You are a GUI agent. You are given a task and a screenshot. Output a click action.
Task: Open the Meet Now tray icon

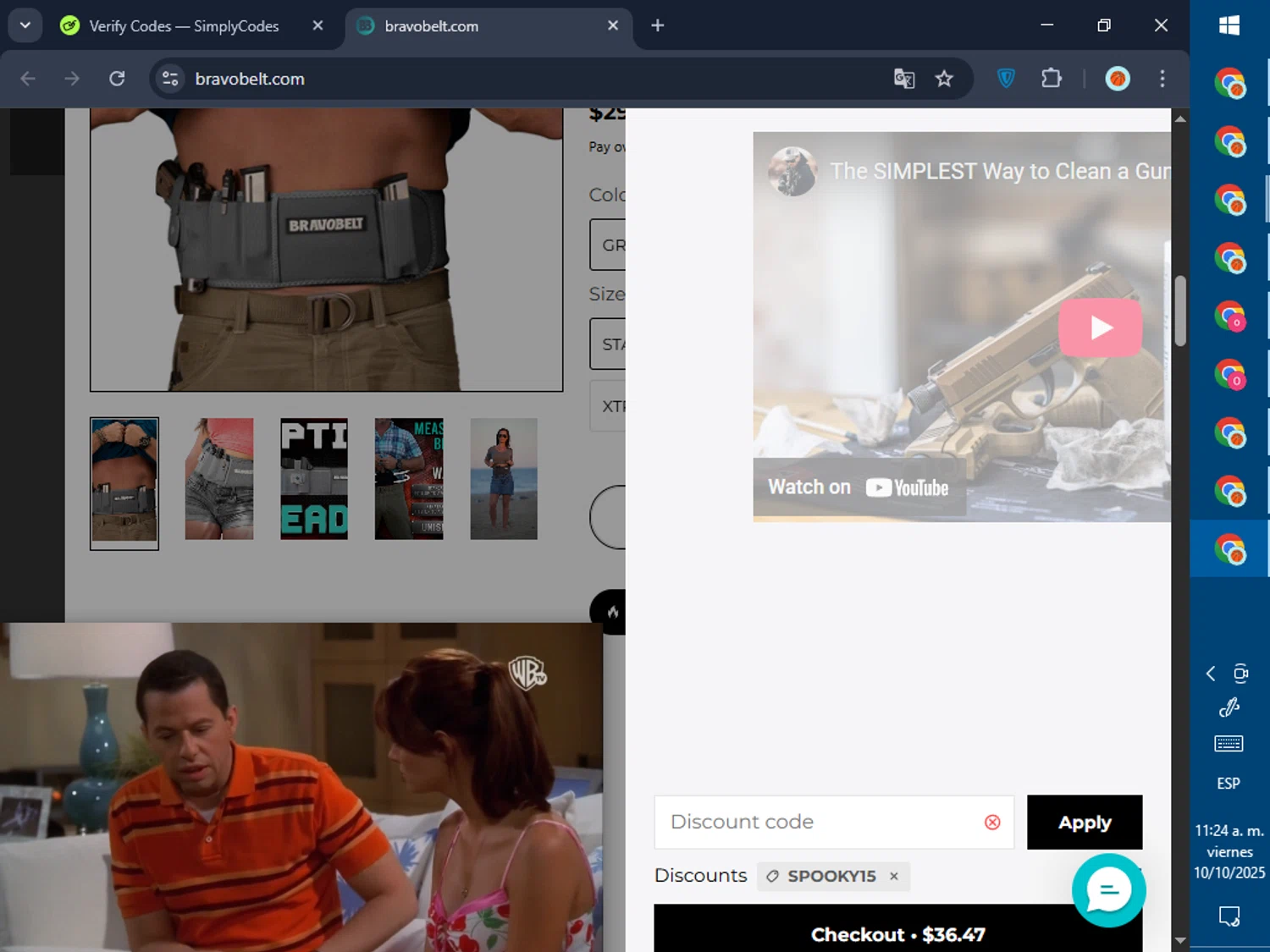(1241, 674)
